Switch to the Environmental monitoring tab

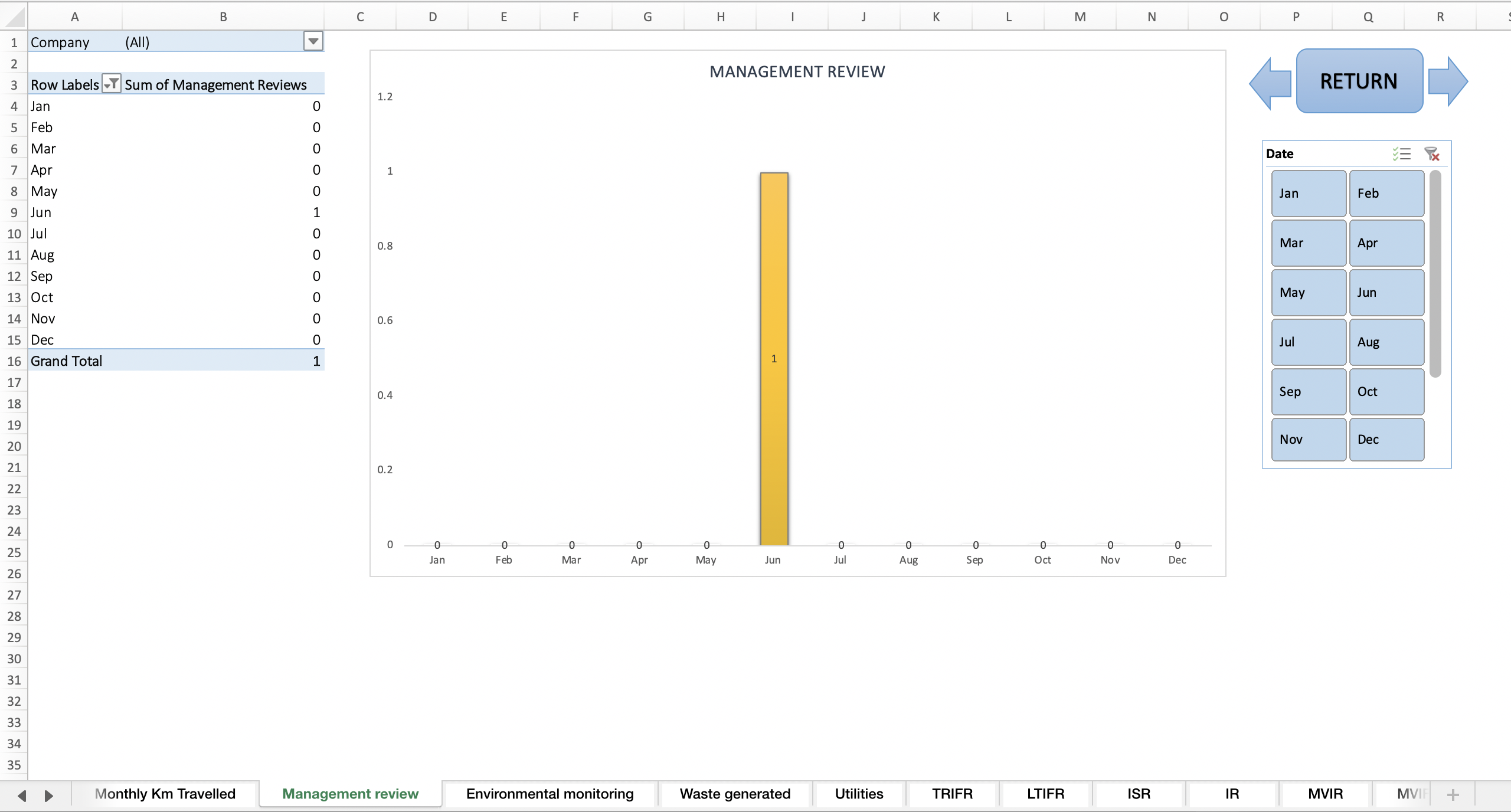click(x=550, y=794)
